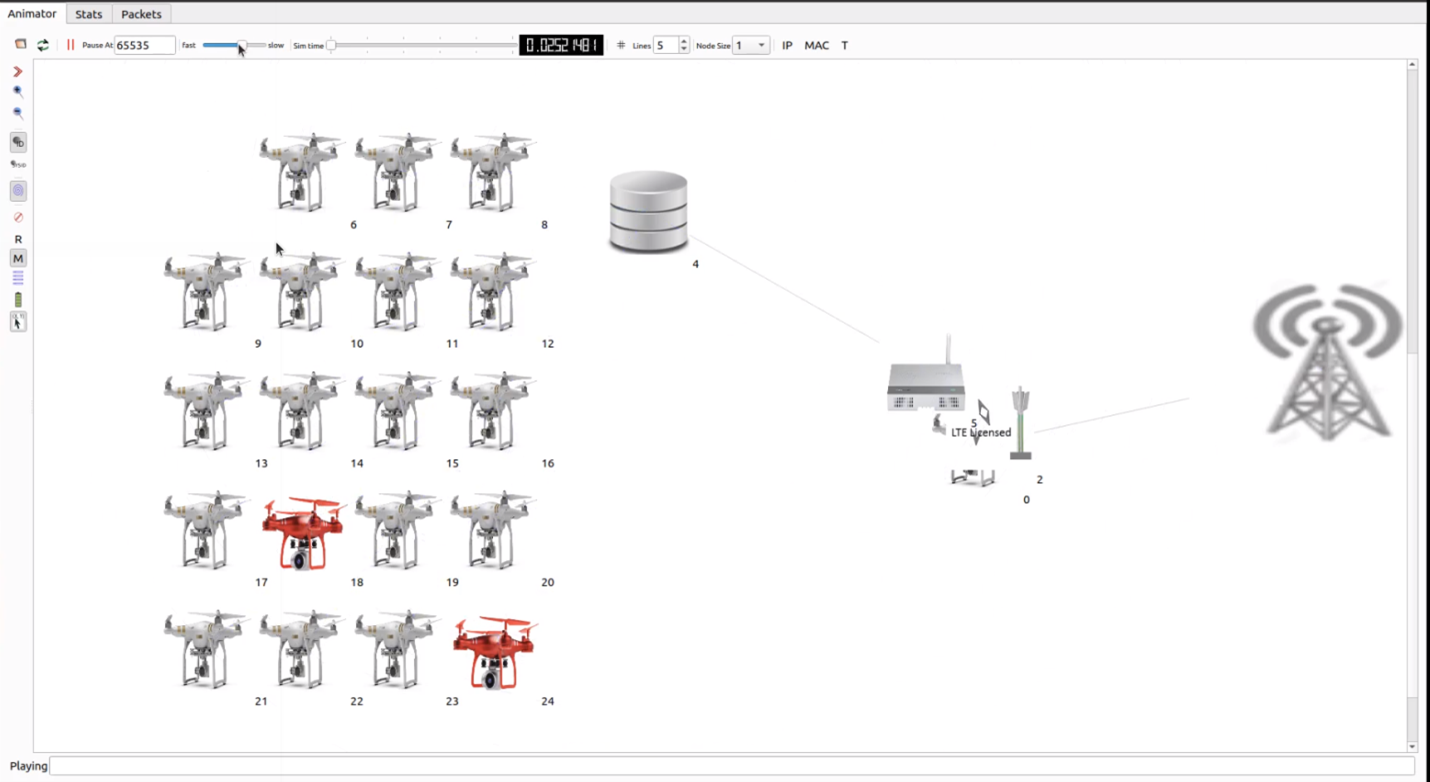Click the reload trace file icon

43,45
